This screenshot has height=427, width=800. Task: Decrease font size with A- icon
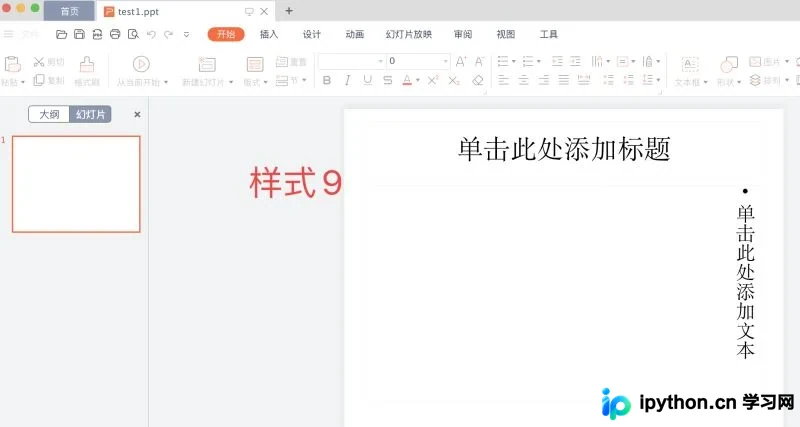tap(480, 61)
